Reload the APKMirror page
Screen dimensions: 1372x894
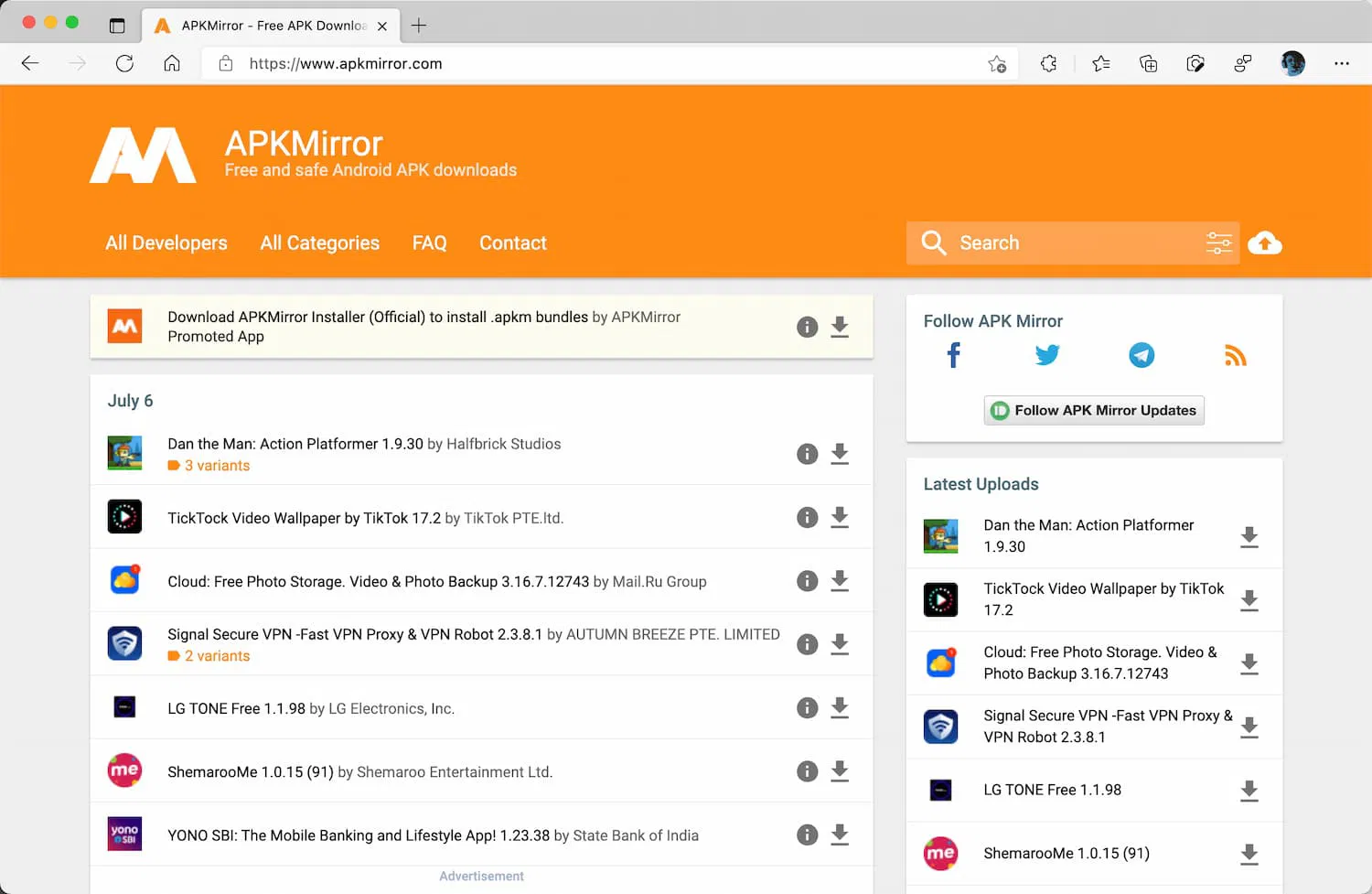tap(124, 63)
